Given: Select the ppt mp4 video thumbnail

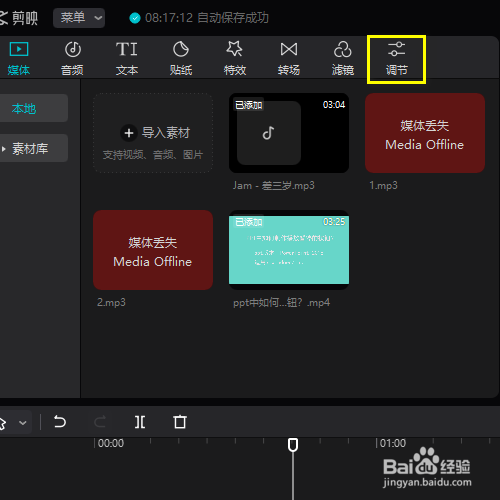Looking at the screenshot, I should point(289,250).
